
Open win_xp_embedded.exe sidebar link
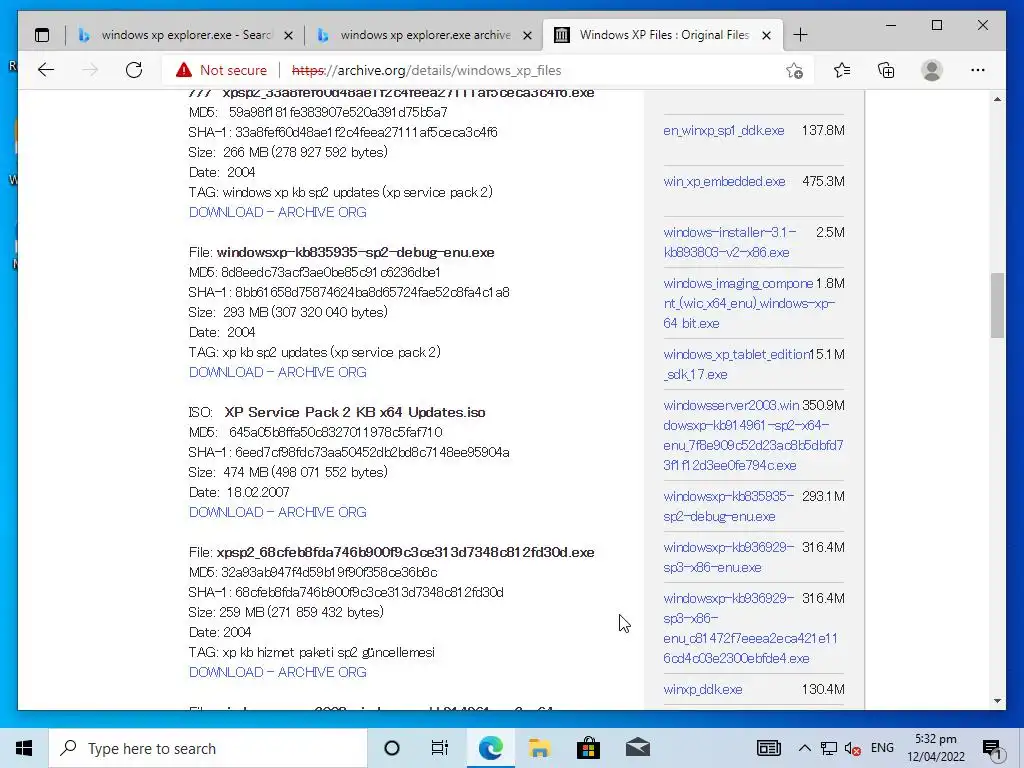tap(724, 182)
